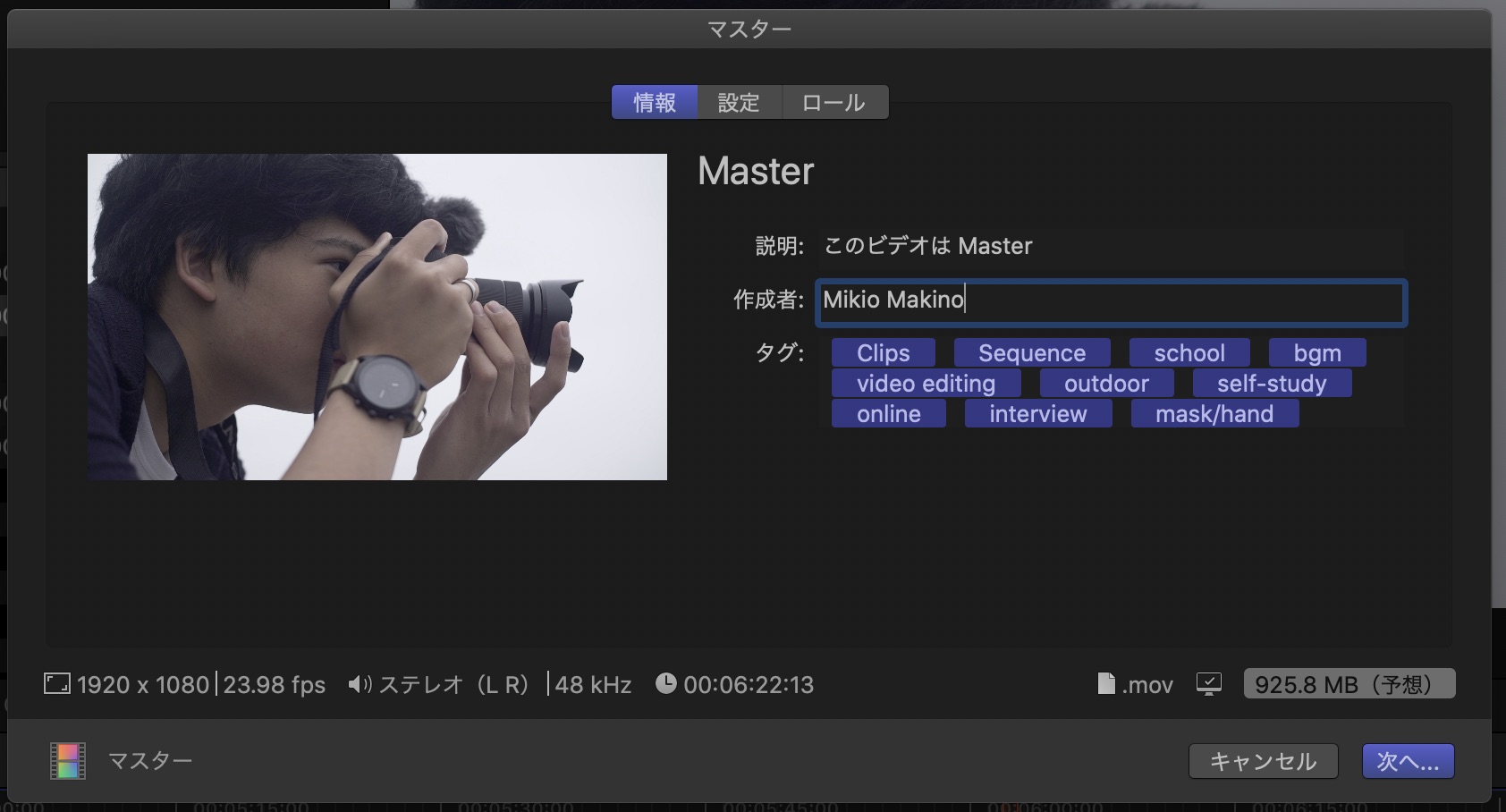Click the 925.8 MB estimated size button
Viewport: 1506px width, 812px height.
click(1349, 684)
